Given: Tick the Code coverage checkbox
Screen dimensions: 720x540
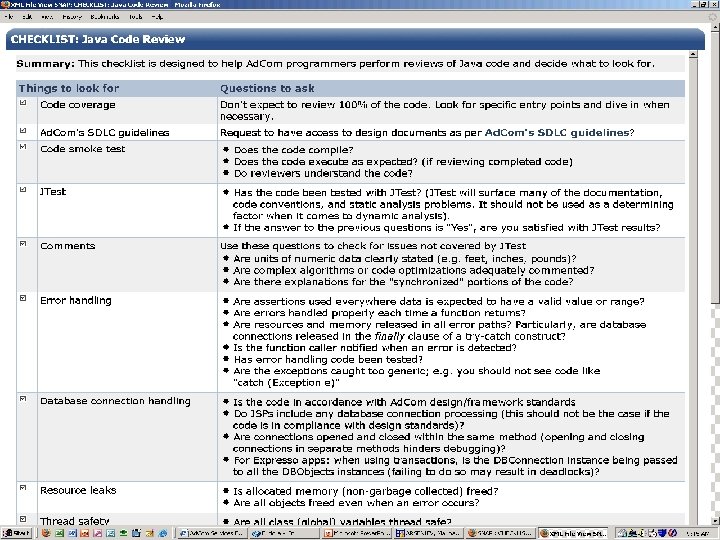Looking at the screenshot, I should coord(23,103).
